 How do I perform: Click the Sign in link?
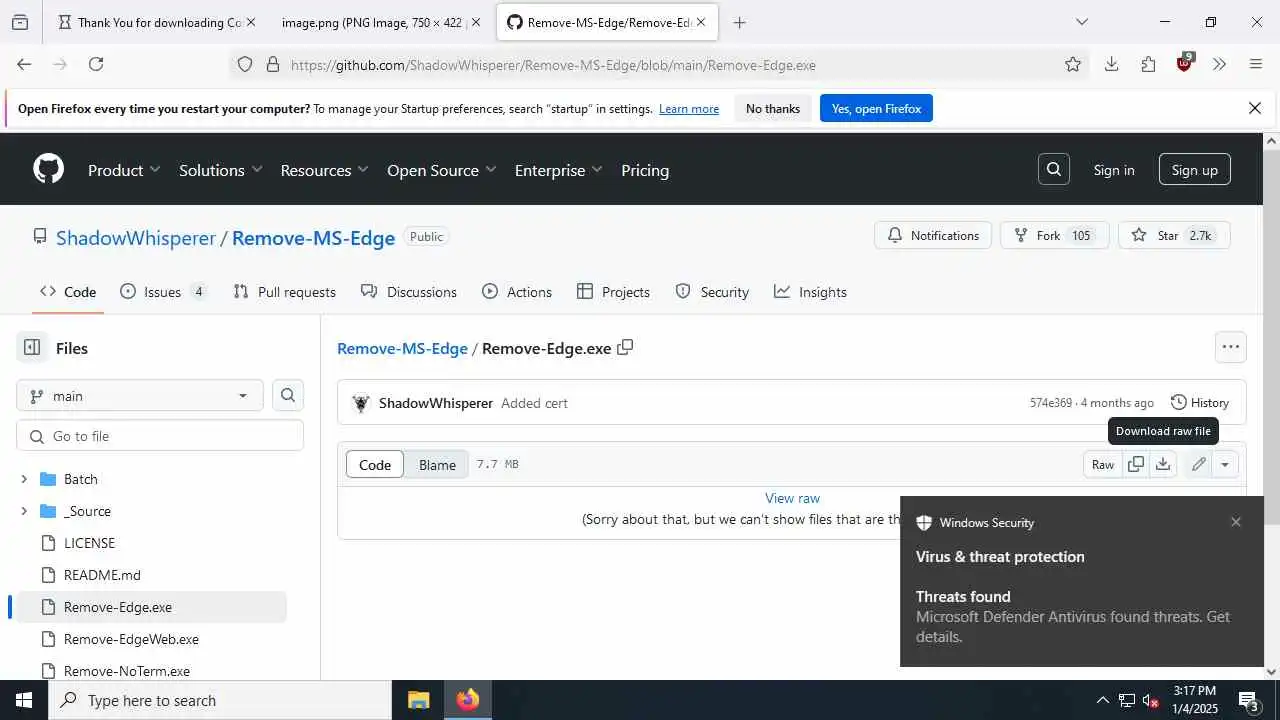pyautogui.click(x=1114, y=170)
